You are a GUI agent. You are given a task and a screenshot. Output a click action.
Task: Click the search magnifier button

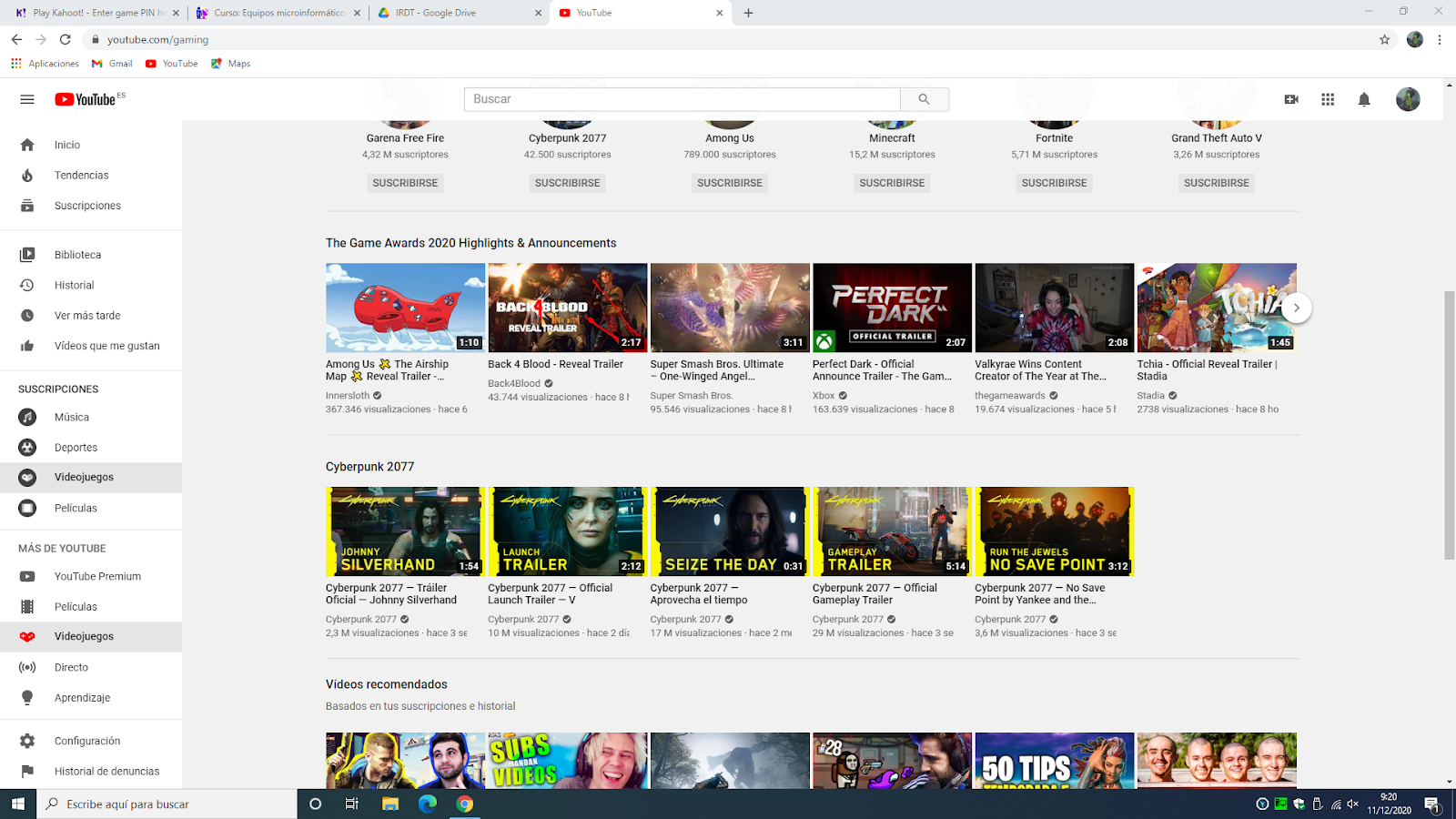click(x=924, y=99)
